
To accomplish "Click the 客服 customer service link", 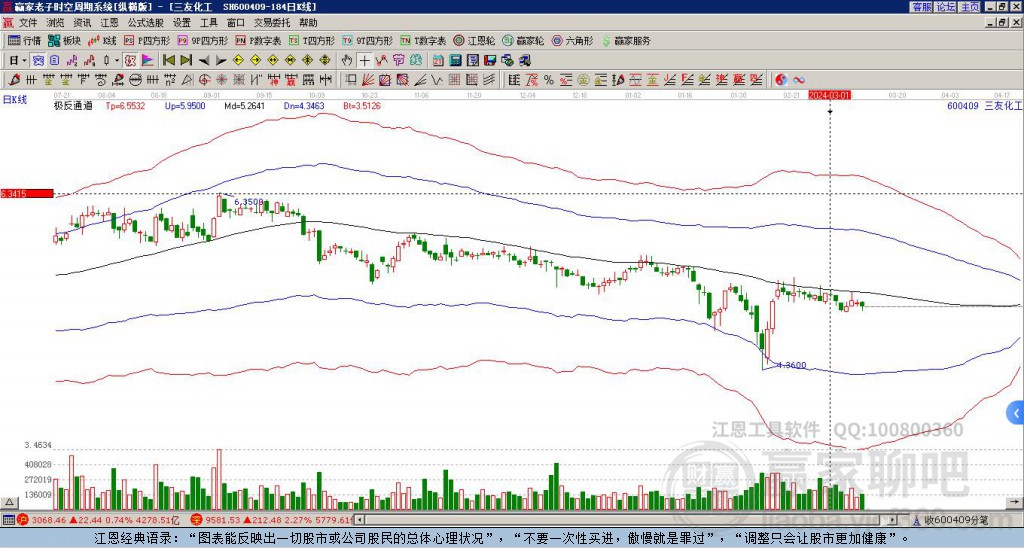I will pyautogui.click(x=921, y=7).
